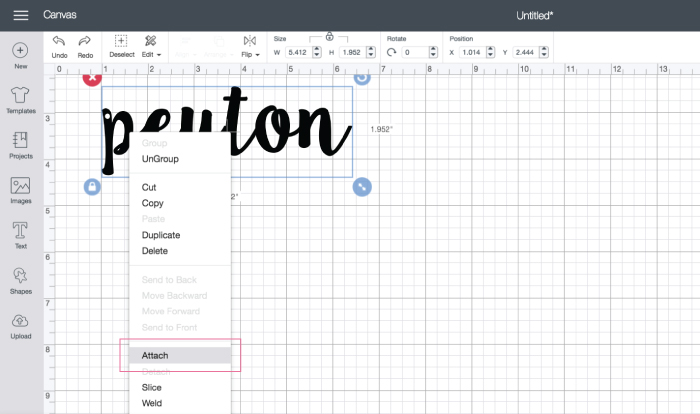
Task: Click the Deselect tool
Action: coord(121,46)
